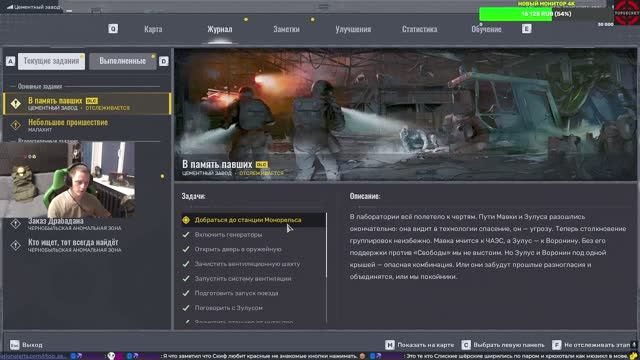Open the Обучение tab
This screenshot has width=640, height=360.
486,29
